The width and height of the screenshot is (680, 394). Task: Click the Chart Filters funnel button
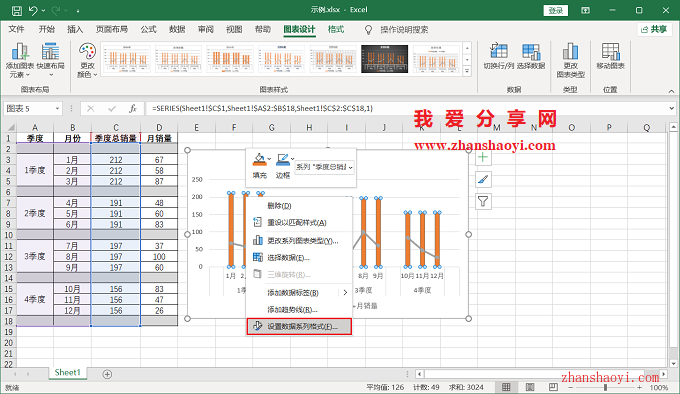(x=483, y=202)
